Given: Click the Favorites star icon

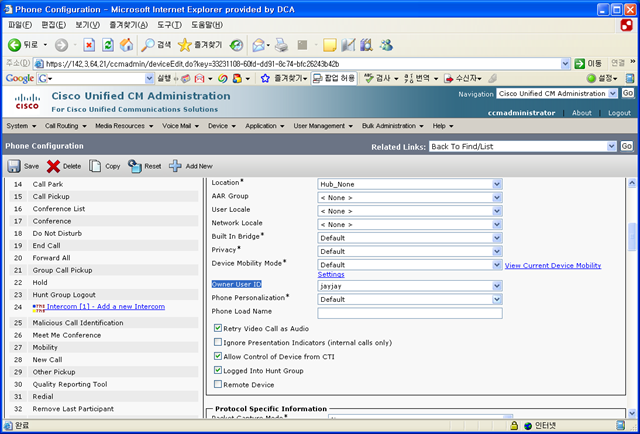Looking at the screenshot, I should pyautogui.click(x=184, y=45).
